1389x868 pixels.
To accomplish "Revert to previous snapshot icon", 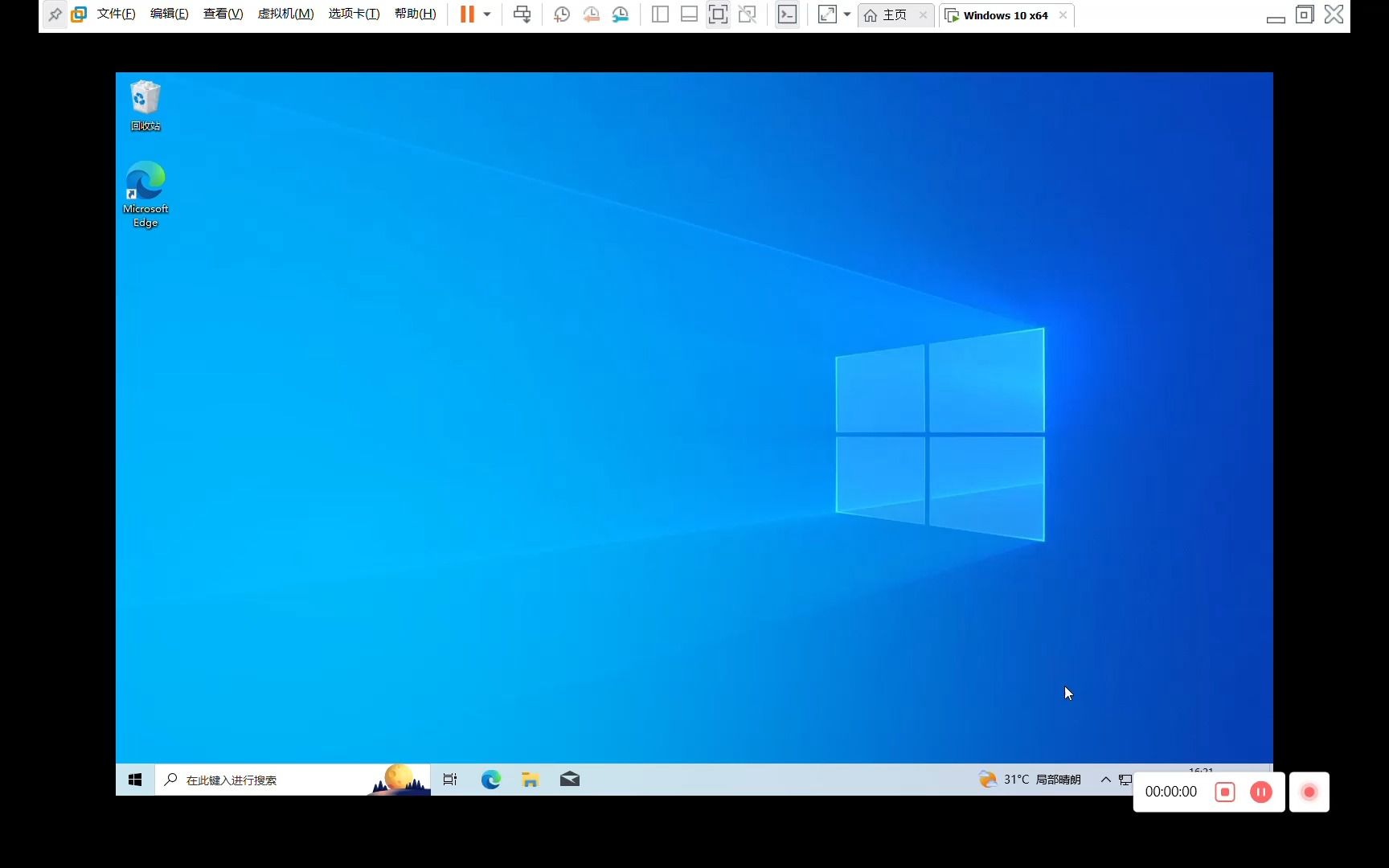I will tap(591, 14).
